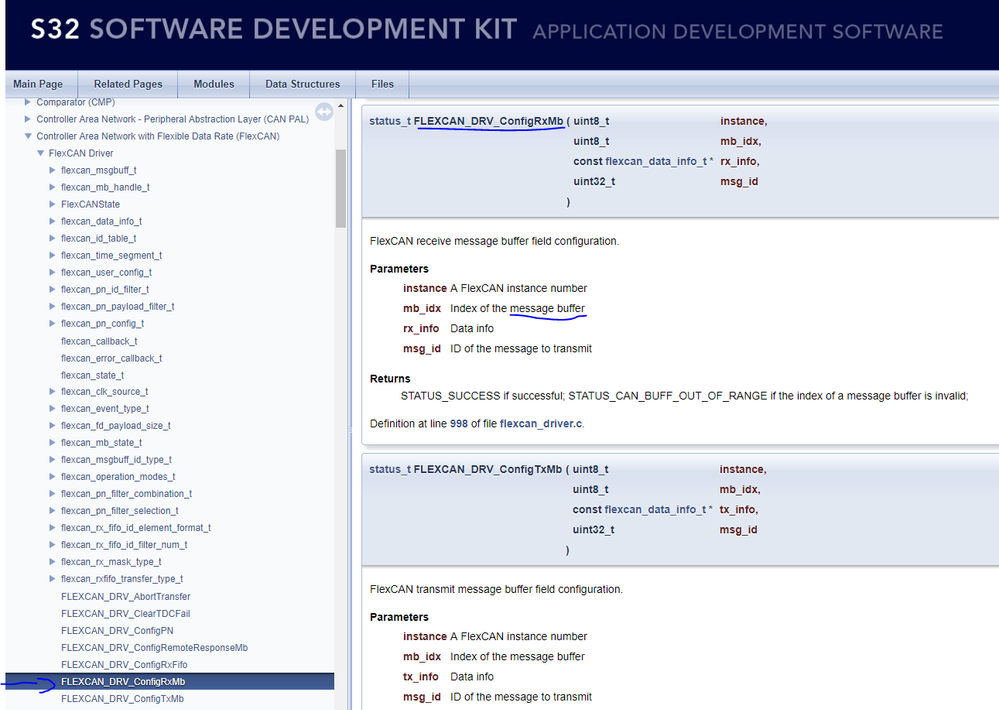999x710 pixels.
Task: Expand the flexcan_pn_config_t node arrow
Action: pos(52,323)
